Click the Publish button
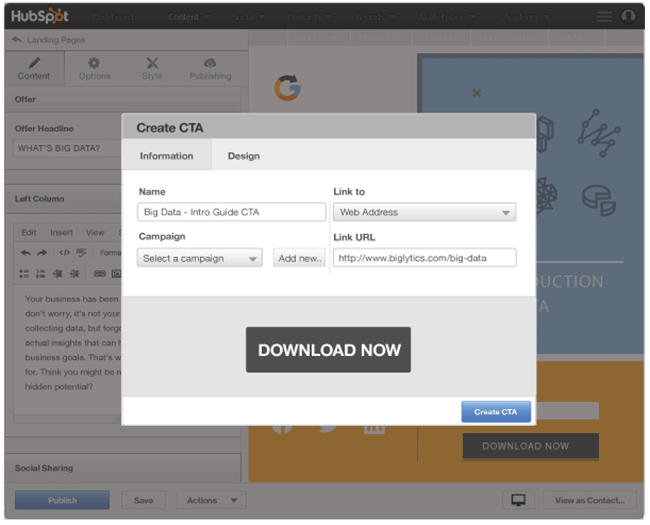 point(62,500)
